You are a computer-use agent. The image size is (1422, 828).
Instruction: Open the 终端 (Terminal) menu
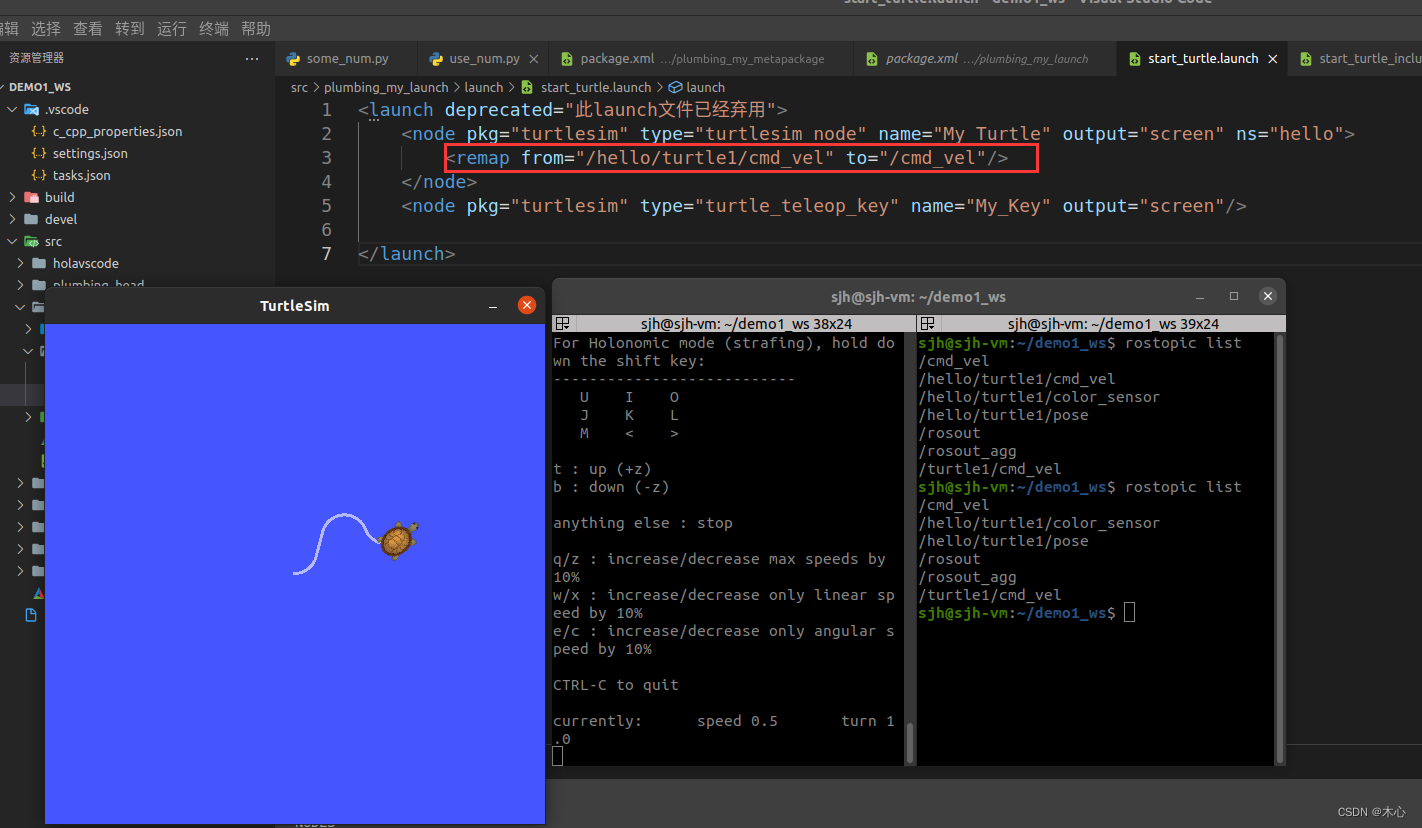pos(213,29)
